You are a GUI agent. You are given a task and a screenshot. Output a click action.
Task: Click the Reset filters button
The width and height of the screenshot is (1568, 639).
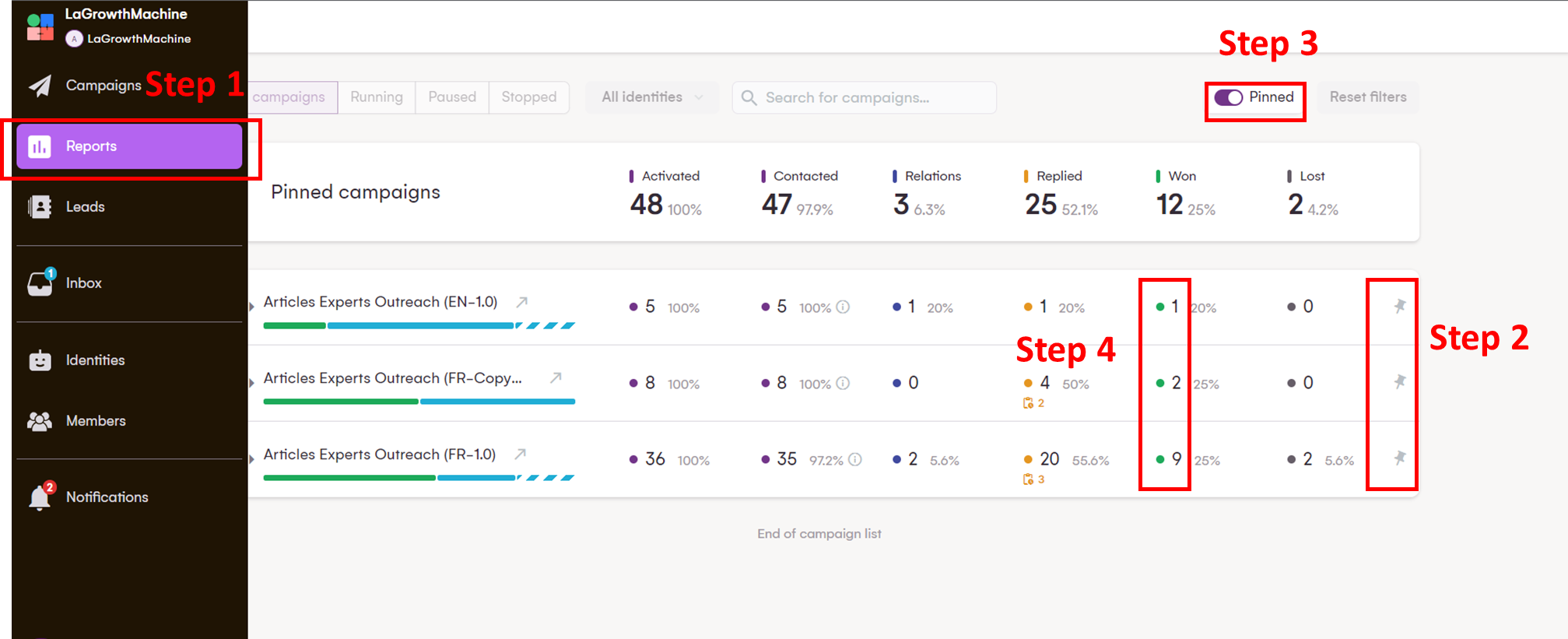pyautogui.click(x=1367, y=97)
